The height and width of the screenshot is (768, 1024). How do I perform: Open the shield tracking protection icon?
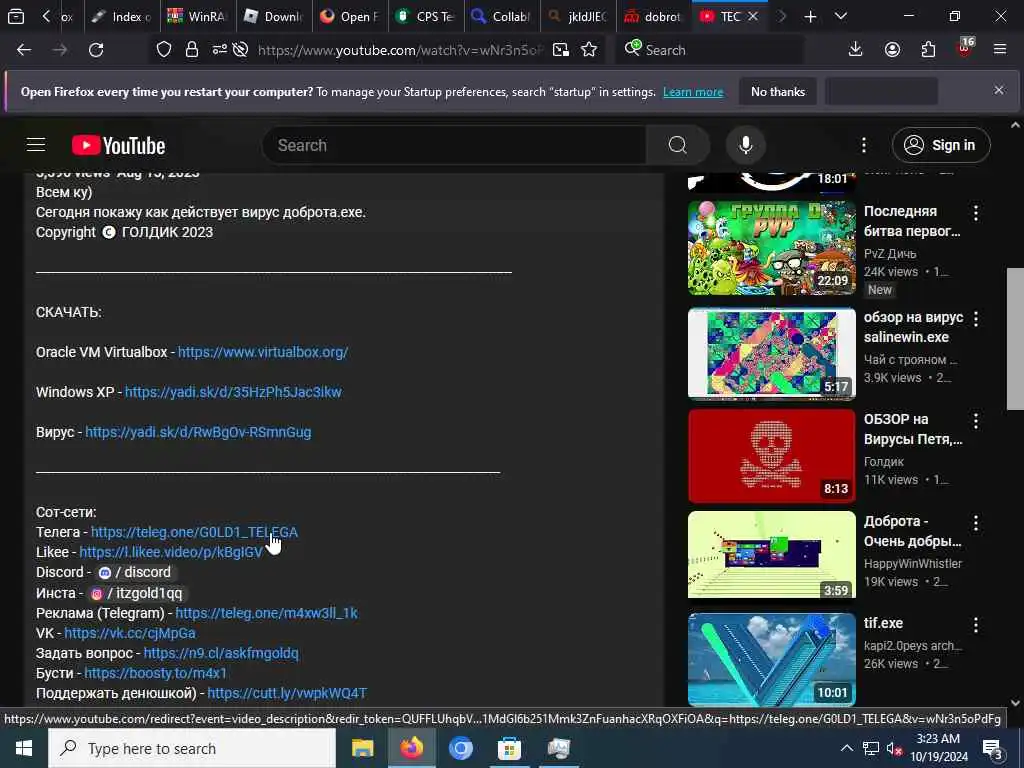coord(164,50)
